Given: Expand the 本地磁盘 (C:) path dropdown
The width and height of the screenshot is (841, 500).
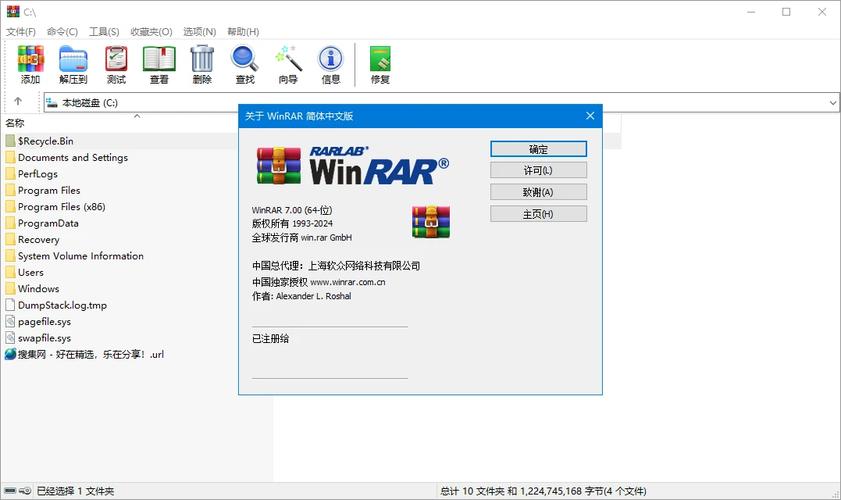Looking at the screenshot, I should click(832, 102).
